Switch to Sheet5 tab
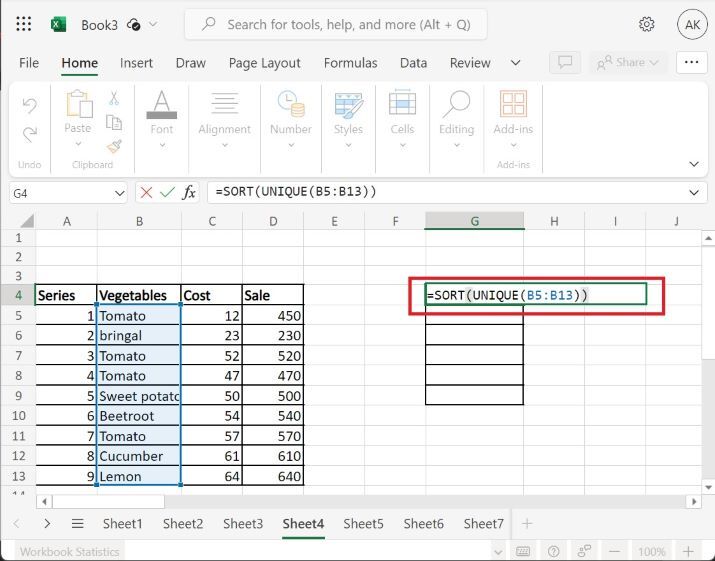 pos(363,524)
